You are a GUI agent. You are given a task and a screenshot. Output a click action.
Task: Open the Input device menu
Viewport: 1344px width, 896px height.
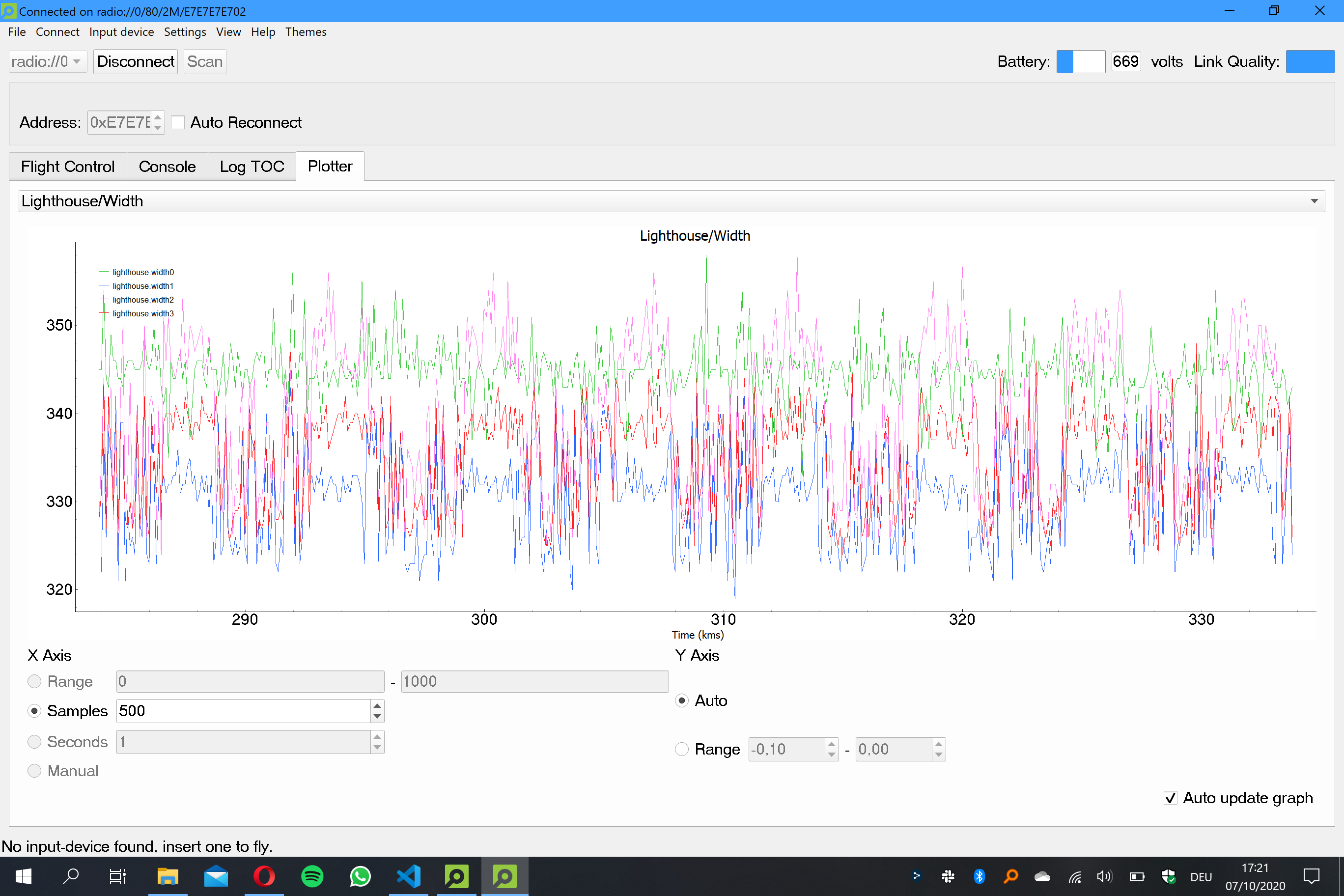click(x=121, y=32)
